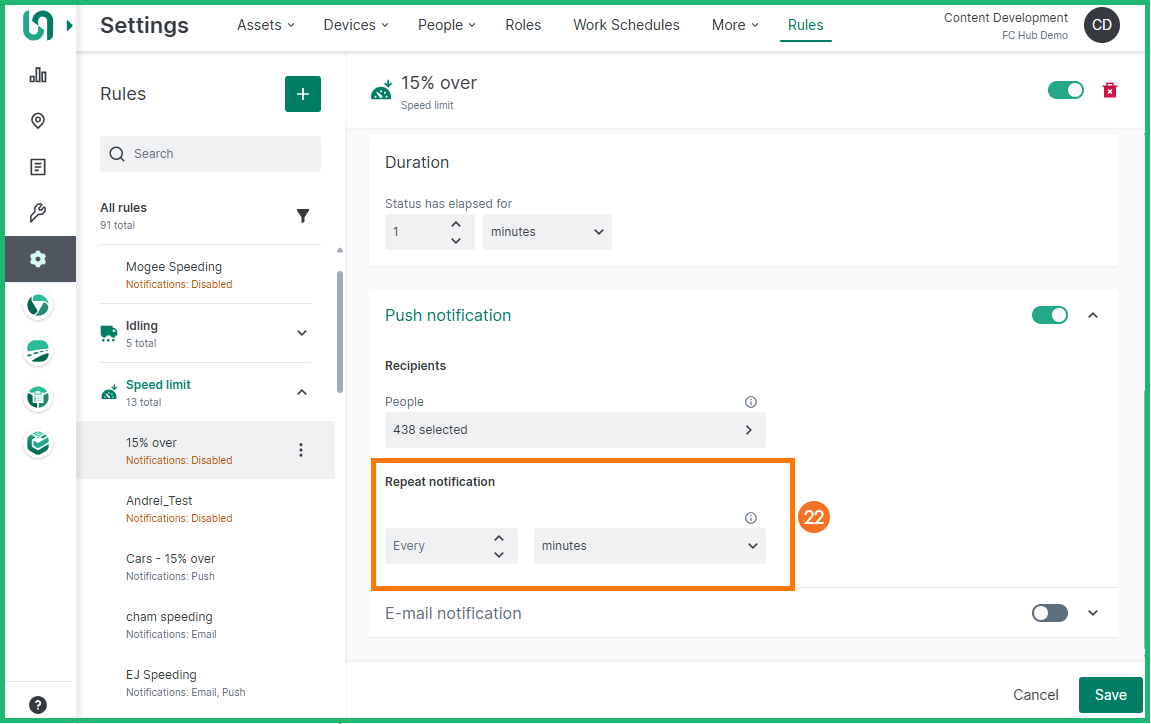Click the filter funnel icon in All rules
Viewport: 1151px width, 724px height.
pyautogui.click(x=303, y=216)
